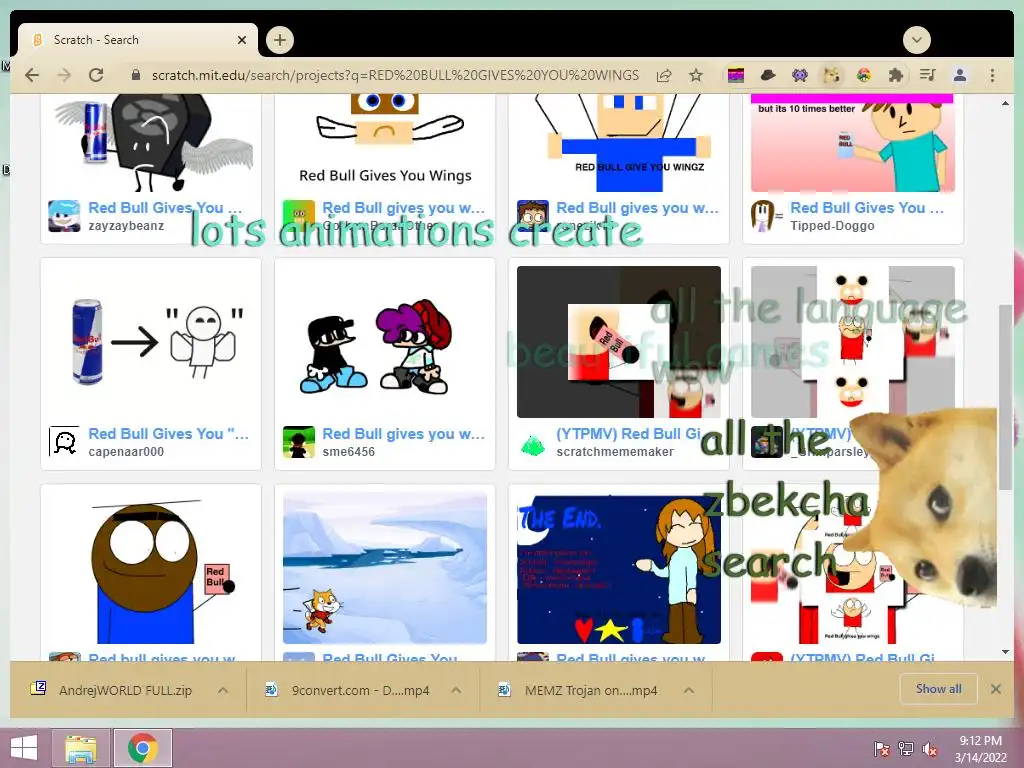Click the browser forward arrow
Image resolution: width=1024 pixels, height=768 pixels.
point(64,75)
